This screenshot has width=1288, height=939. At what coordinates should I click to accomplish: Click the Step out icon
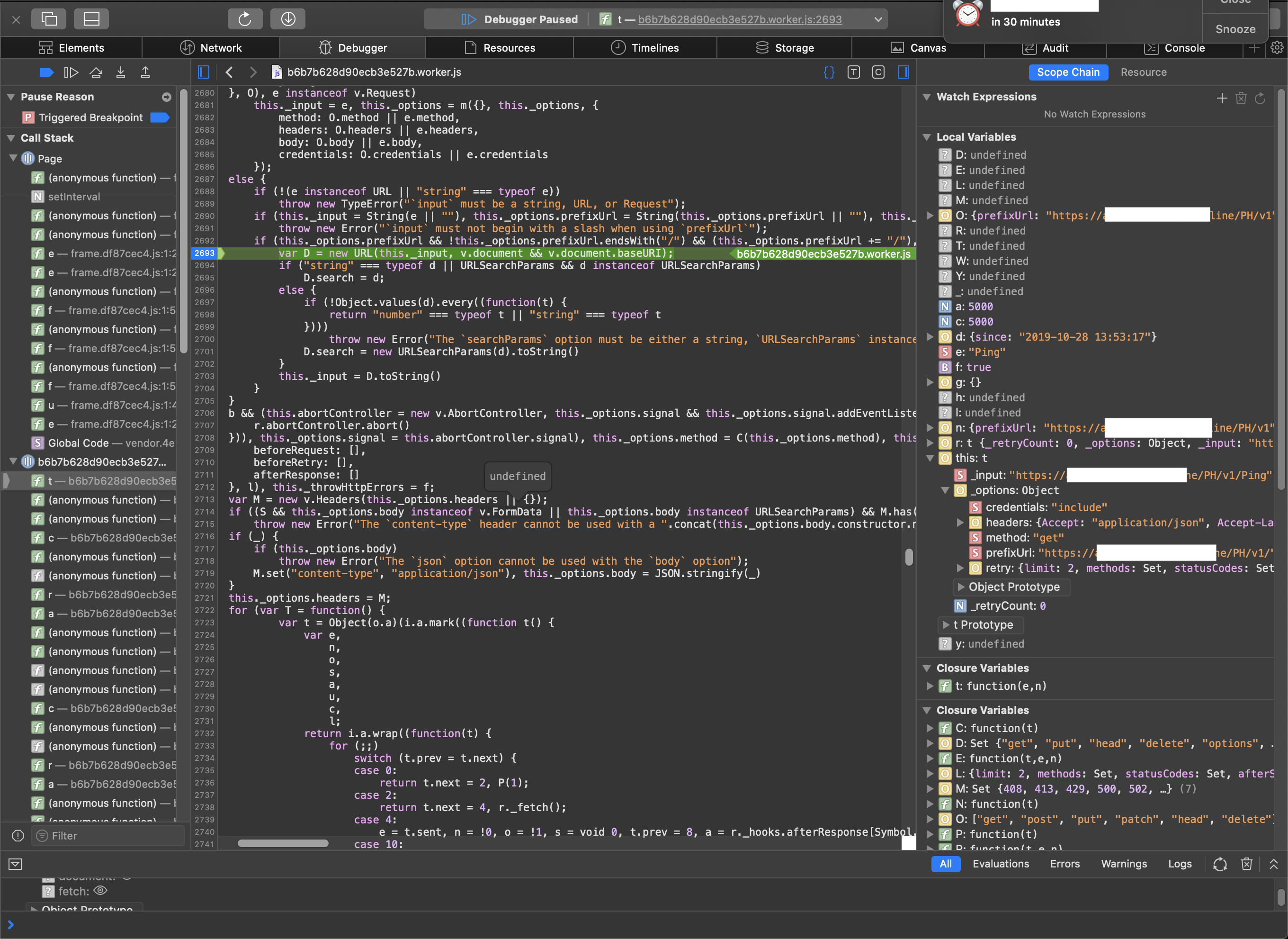coord(145,72)
